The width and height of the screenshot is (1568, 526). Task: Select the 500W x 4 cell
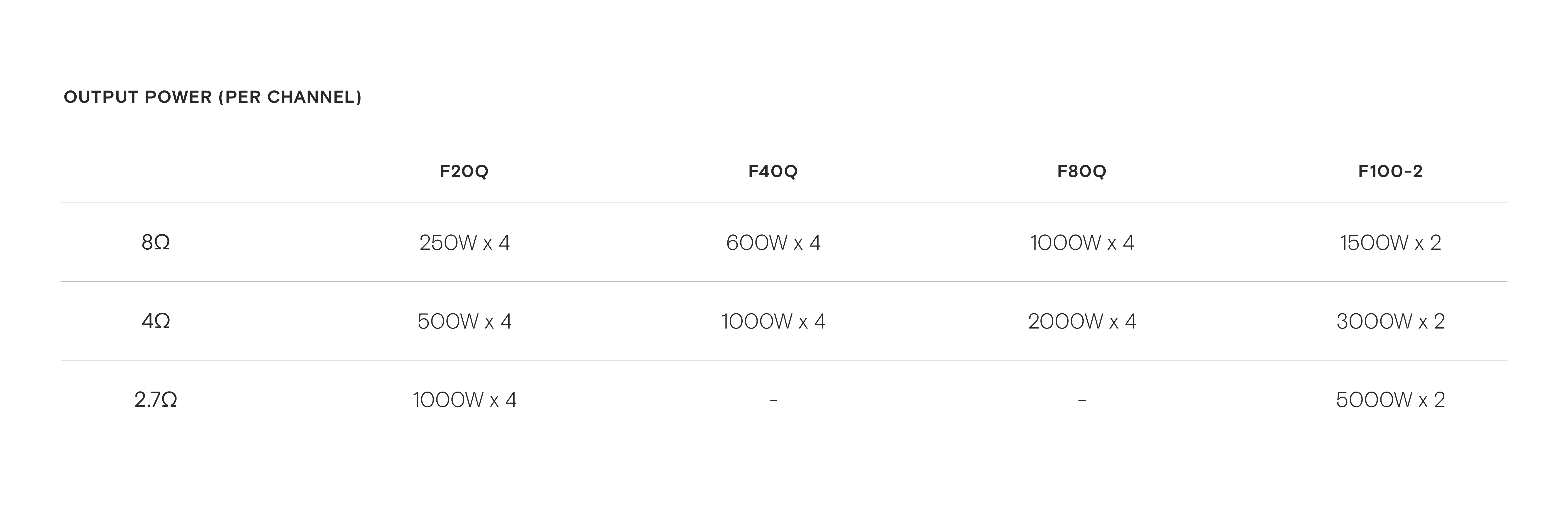click(x=465, y=321)
